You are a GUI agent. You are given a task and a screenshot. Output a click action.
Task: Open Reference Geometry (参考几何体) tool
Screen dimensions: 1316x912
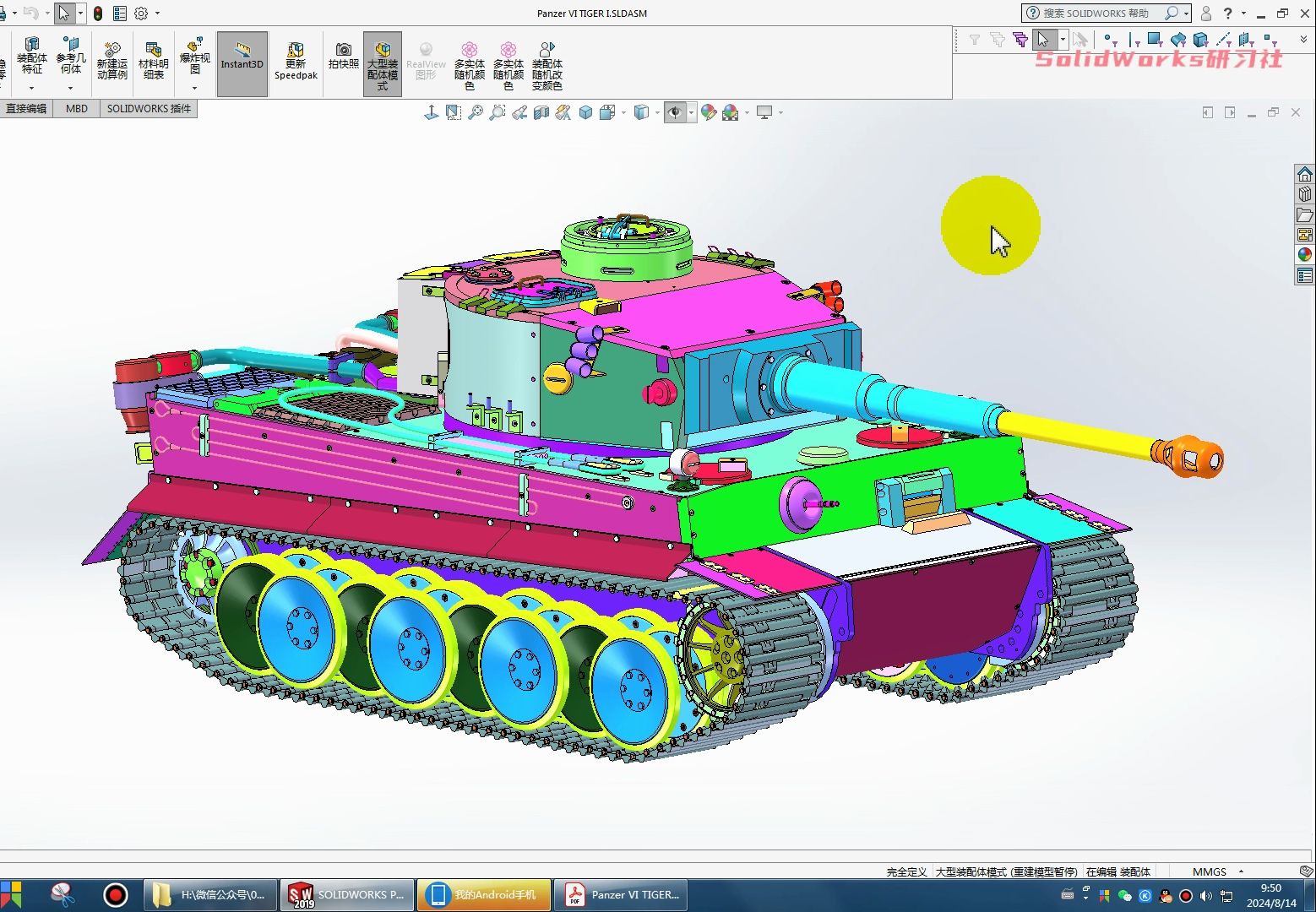click(x=71, y=57)
